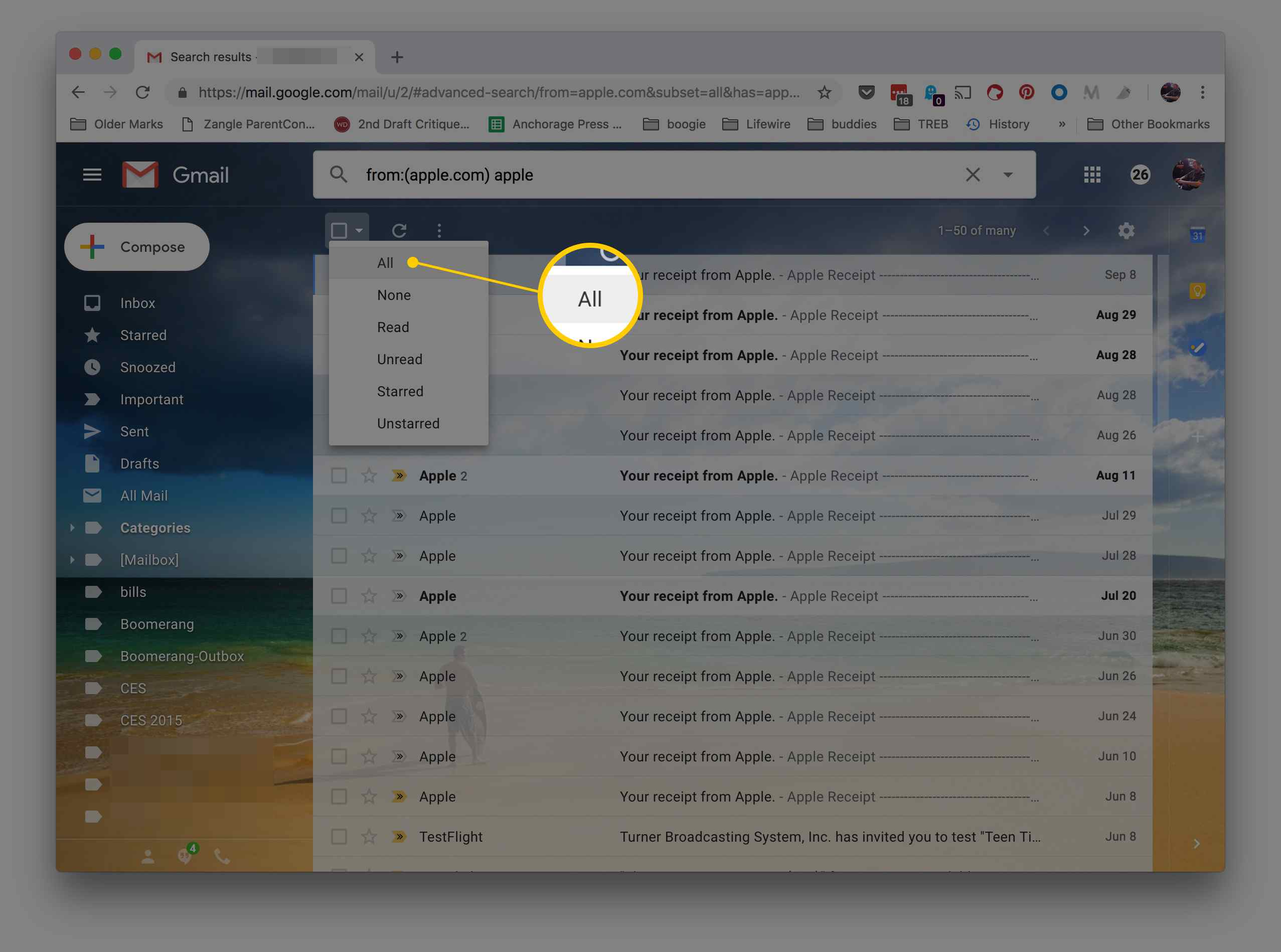Image resolution: width=1281 pixels, height=952 pixels.
Task: Expand the [Mailbox] label
Action: [x=72, y=560]
